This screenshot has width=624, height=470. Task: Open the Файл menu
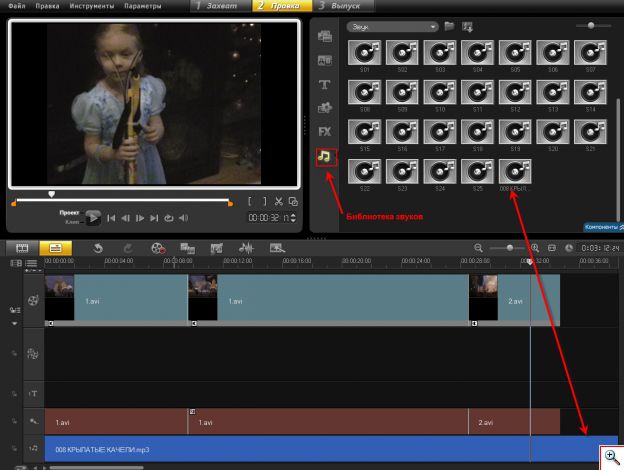(x=17, y=6)
